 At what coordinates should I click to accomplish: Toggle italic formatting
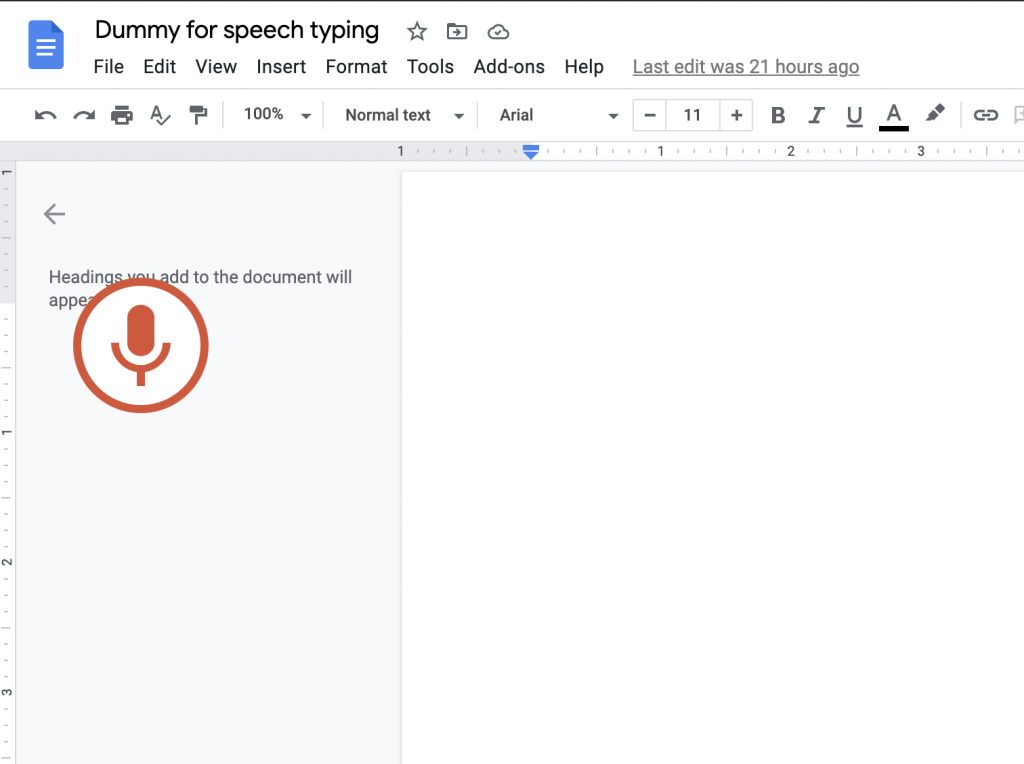tap(816, 116)
